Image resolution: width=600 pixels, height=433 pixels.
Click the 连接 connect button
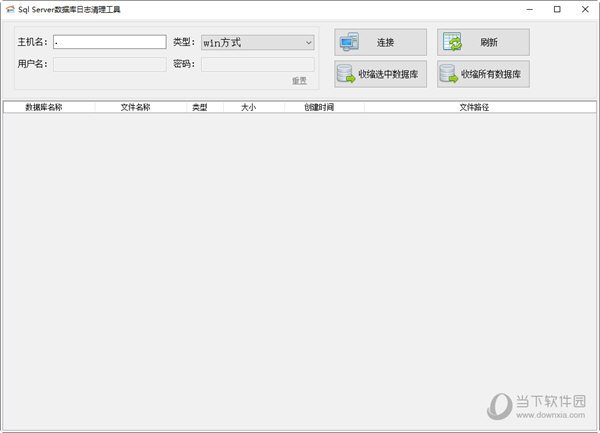tap(380, 42)
